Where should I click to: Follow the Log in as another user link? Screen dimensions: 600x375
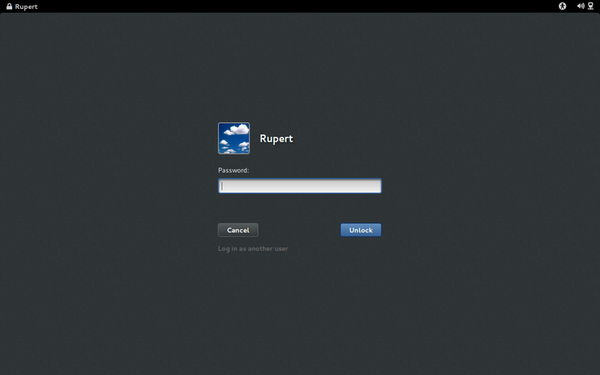point(253,249)
